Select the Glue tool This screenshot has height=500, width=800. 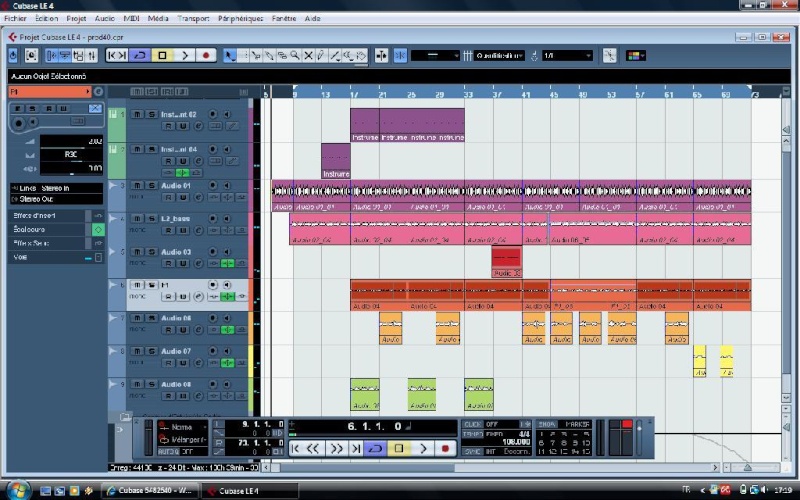coord(269,55)
